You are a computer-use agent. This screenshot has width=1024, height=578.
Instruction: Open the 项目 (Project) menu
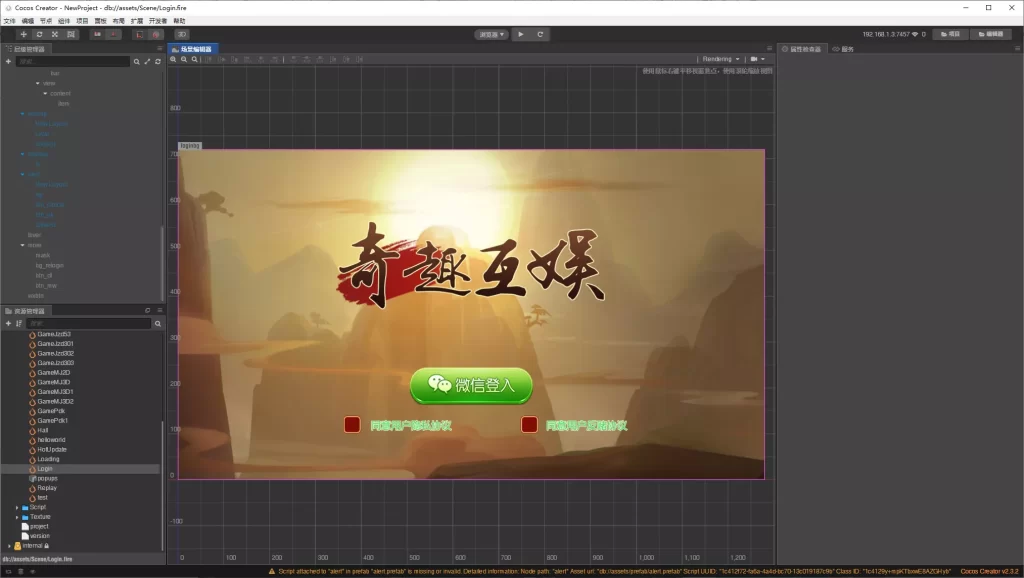[82, 21]
